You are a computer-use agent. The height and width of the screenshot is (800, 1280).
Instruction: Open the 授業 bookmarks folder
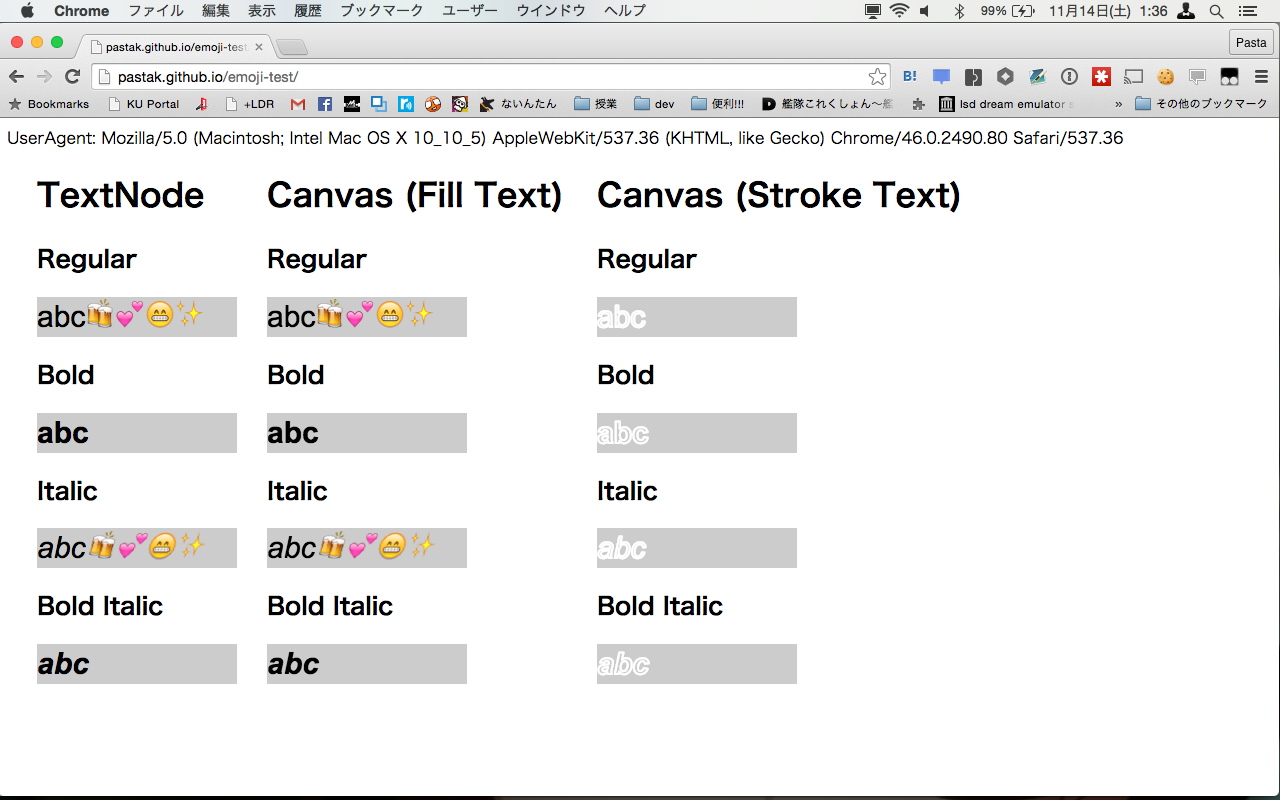pos(596,104)
